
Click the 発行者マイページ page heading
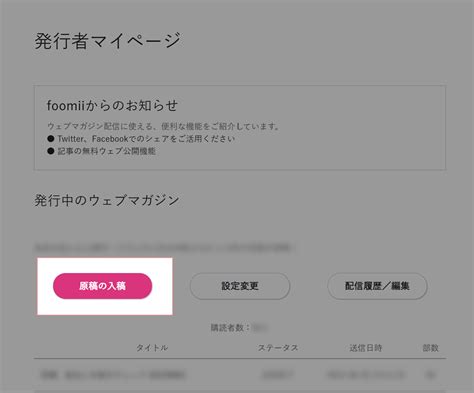tap(108, 41)
